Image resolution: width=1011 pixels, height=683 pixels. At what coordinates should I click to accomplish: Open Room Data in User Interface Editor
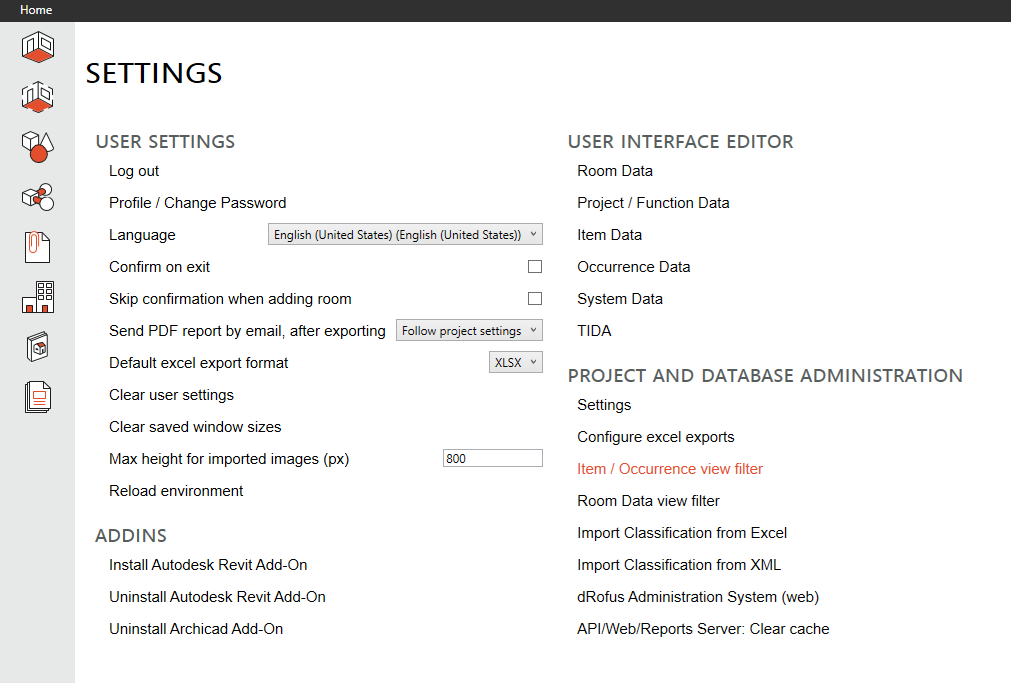[x=615, y=171]
